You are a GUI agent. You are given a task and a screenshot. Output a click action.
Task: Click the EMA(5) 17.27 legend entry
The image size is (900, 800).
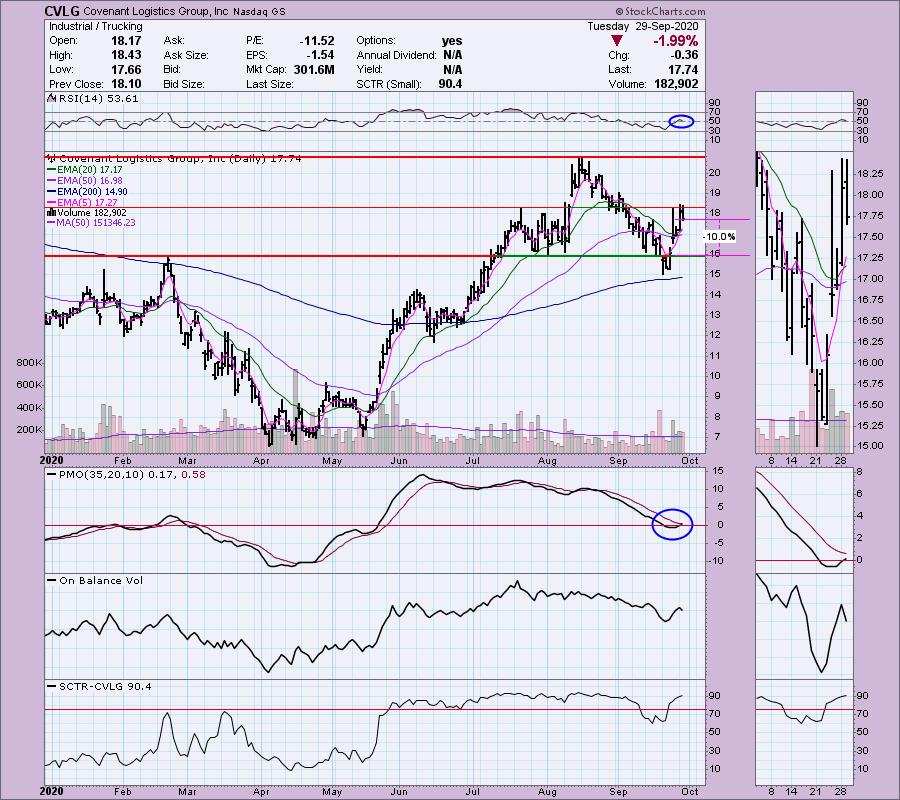point(82,203)
